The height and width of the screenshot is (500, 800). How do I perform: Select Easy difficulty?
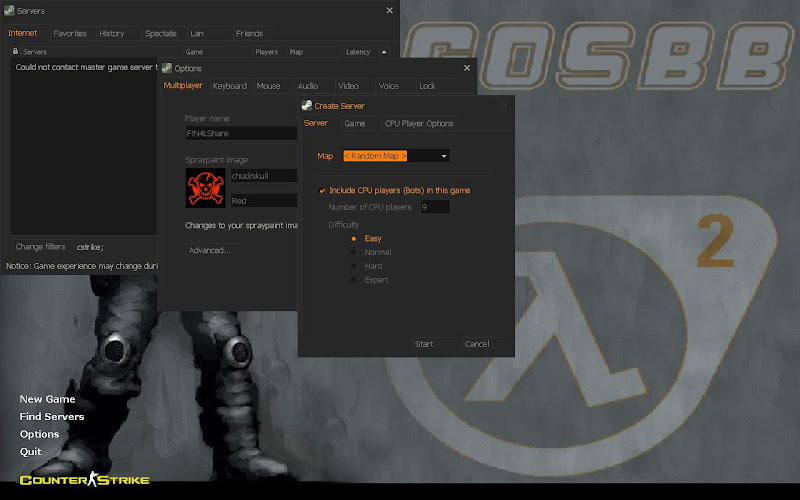coord(354,239)
